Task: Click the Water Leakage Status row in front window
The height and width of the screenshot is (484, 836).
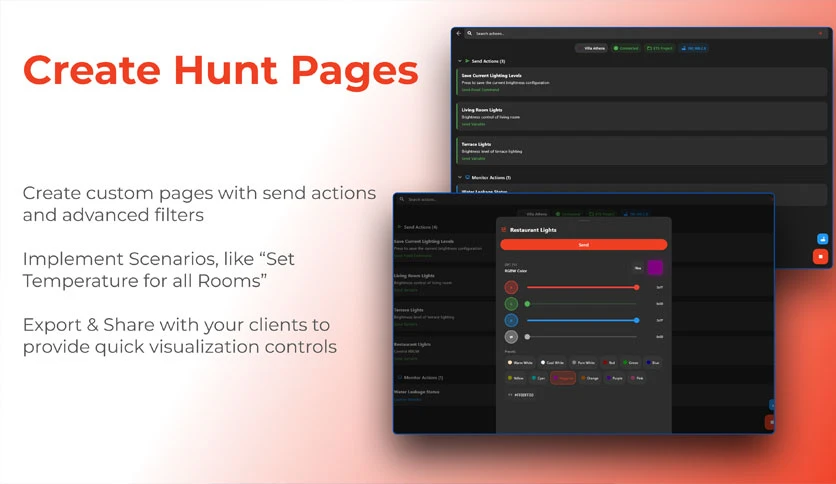Action: point(445,395)
